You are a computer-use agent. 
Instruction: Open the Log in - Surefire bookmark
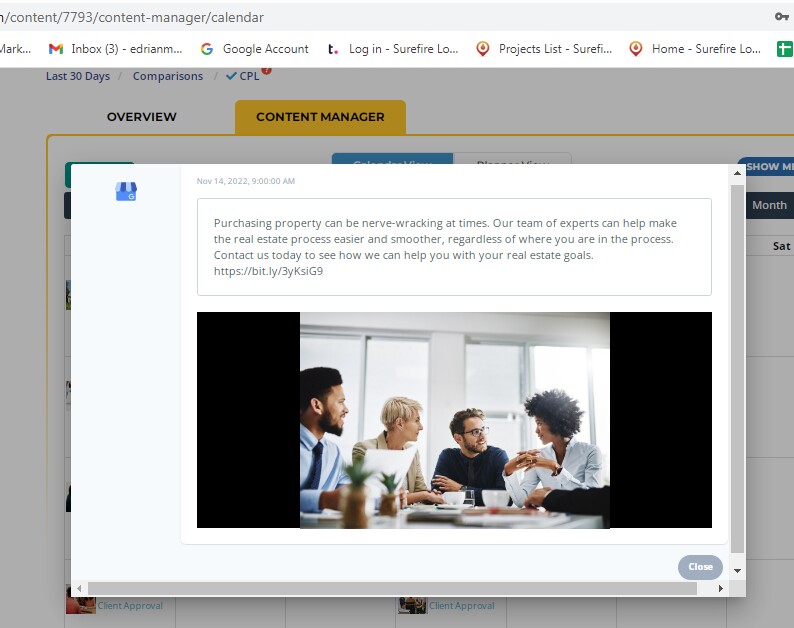(x=392, y=49)
